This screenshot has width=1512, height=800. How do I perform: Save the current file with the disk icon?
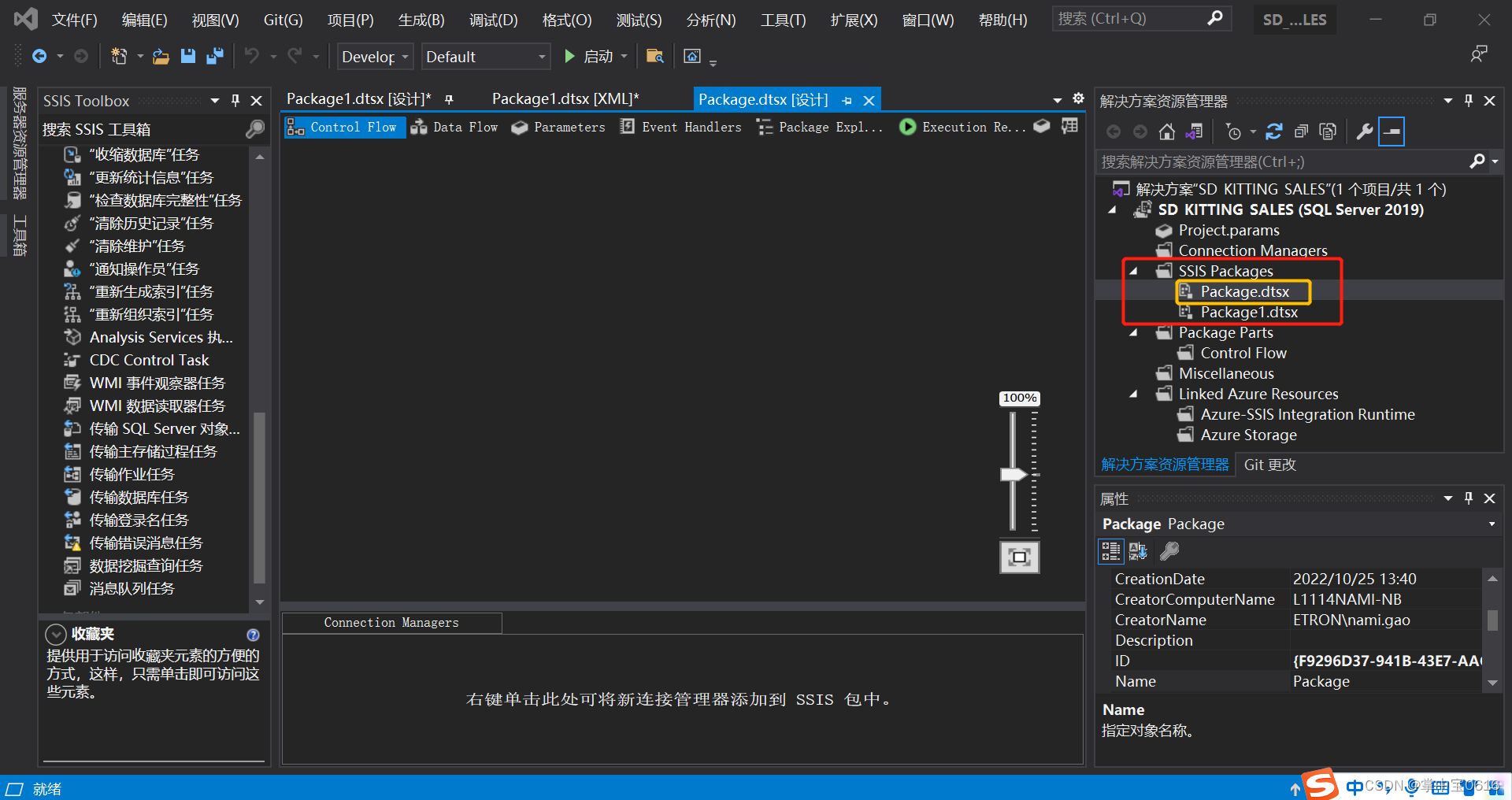click(187, 57)
